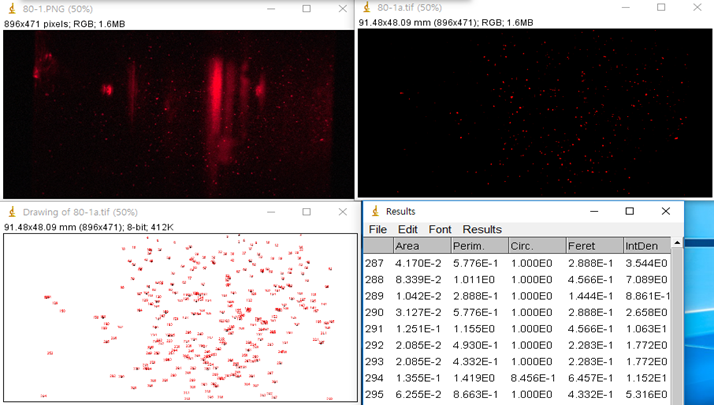The image size is (714, 405).
Task: Open the Results menu in Results window
Action: pos(482,229)
